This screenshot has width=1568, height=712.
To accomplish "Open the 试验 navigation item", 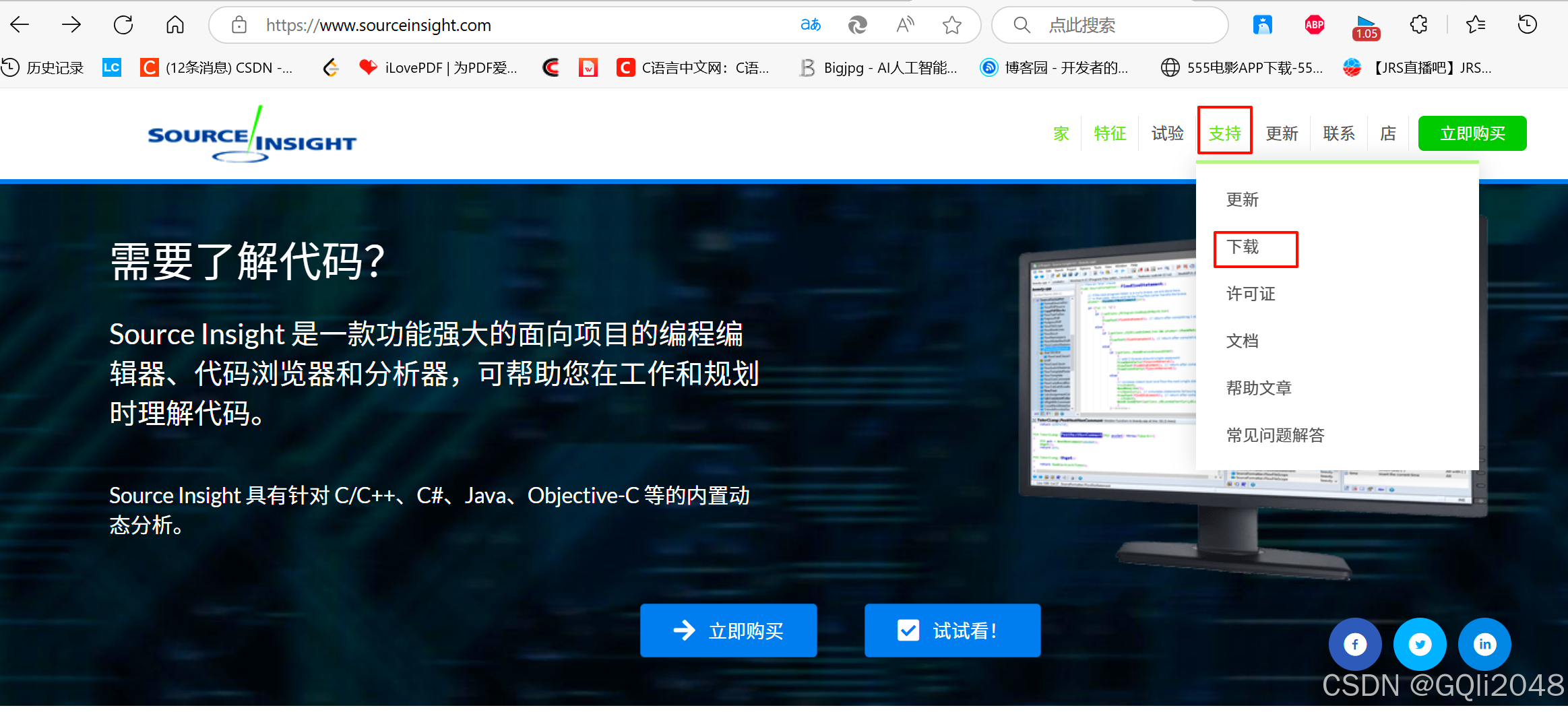I will pos(1167,133).
